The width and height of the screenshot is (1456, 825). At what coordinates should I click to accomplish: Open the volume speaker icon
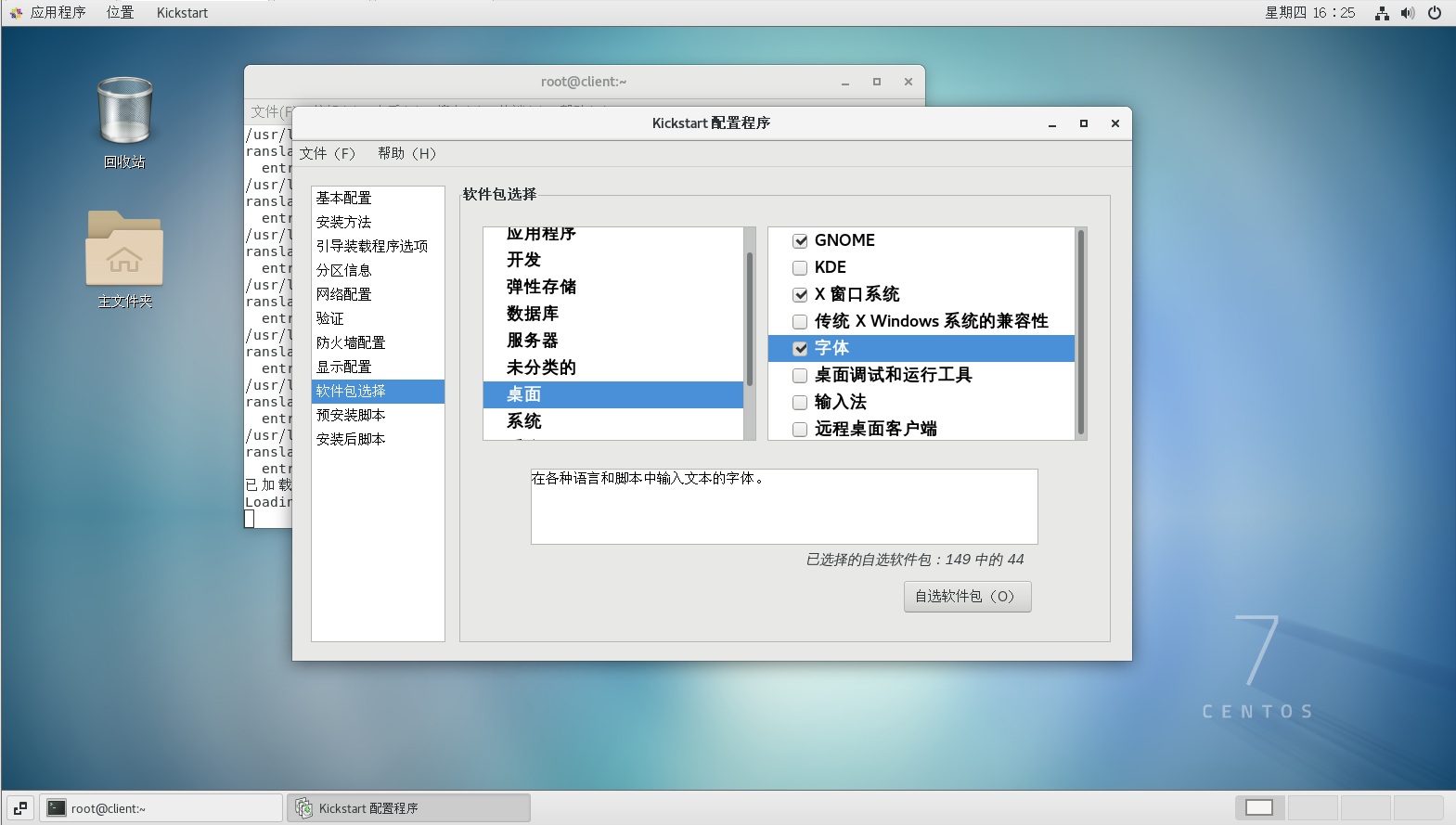[x=1408, y=13]
